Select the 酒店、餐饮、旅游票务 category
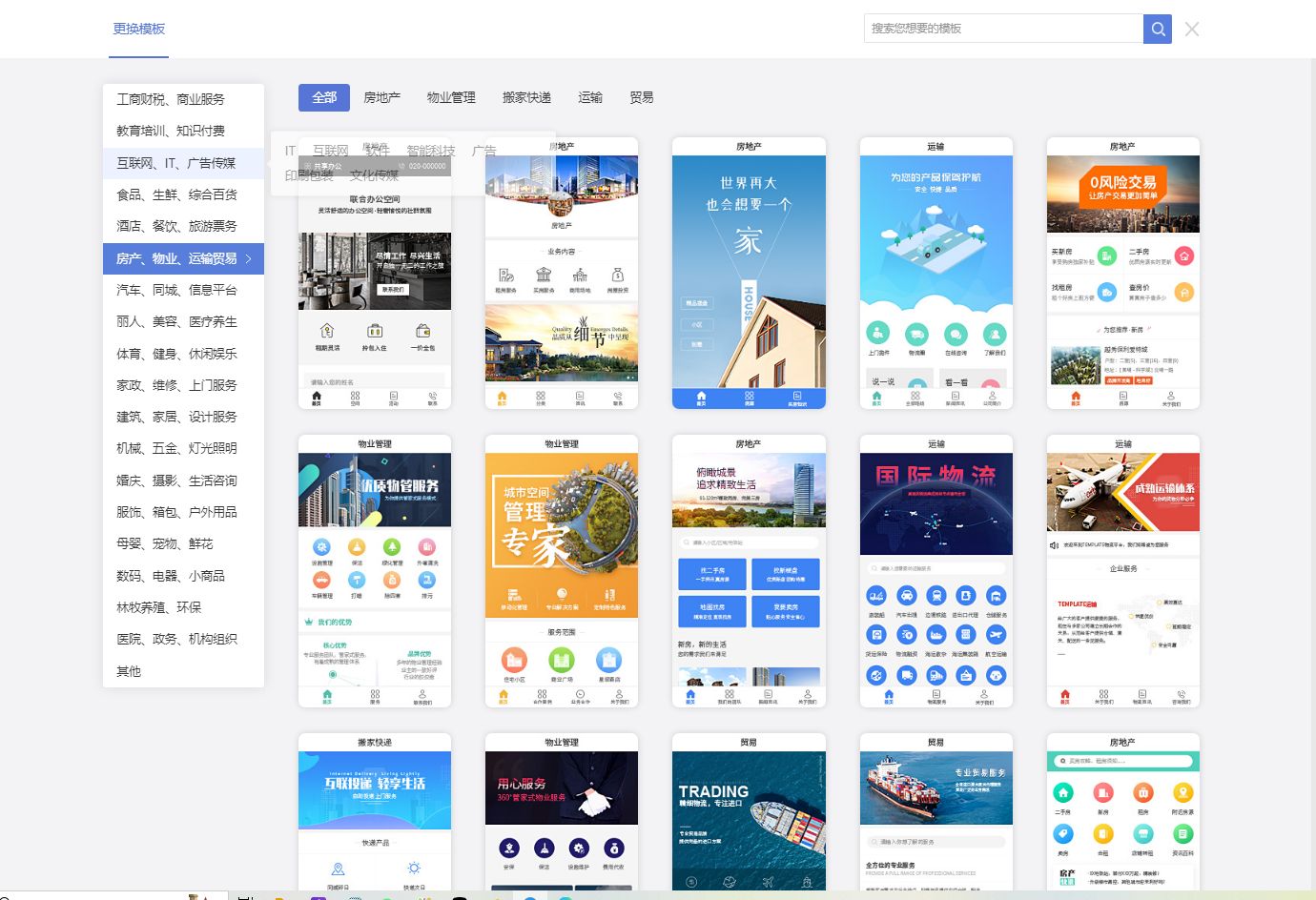The height and width of the screenshot is (900, 1316). pos(183,226)
